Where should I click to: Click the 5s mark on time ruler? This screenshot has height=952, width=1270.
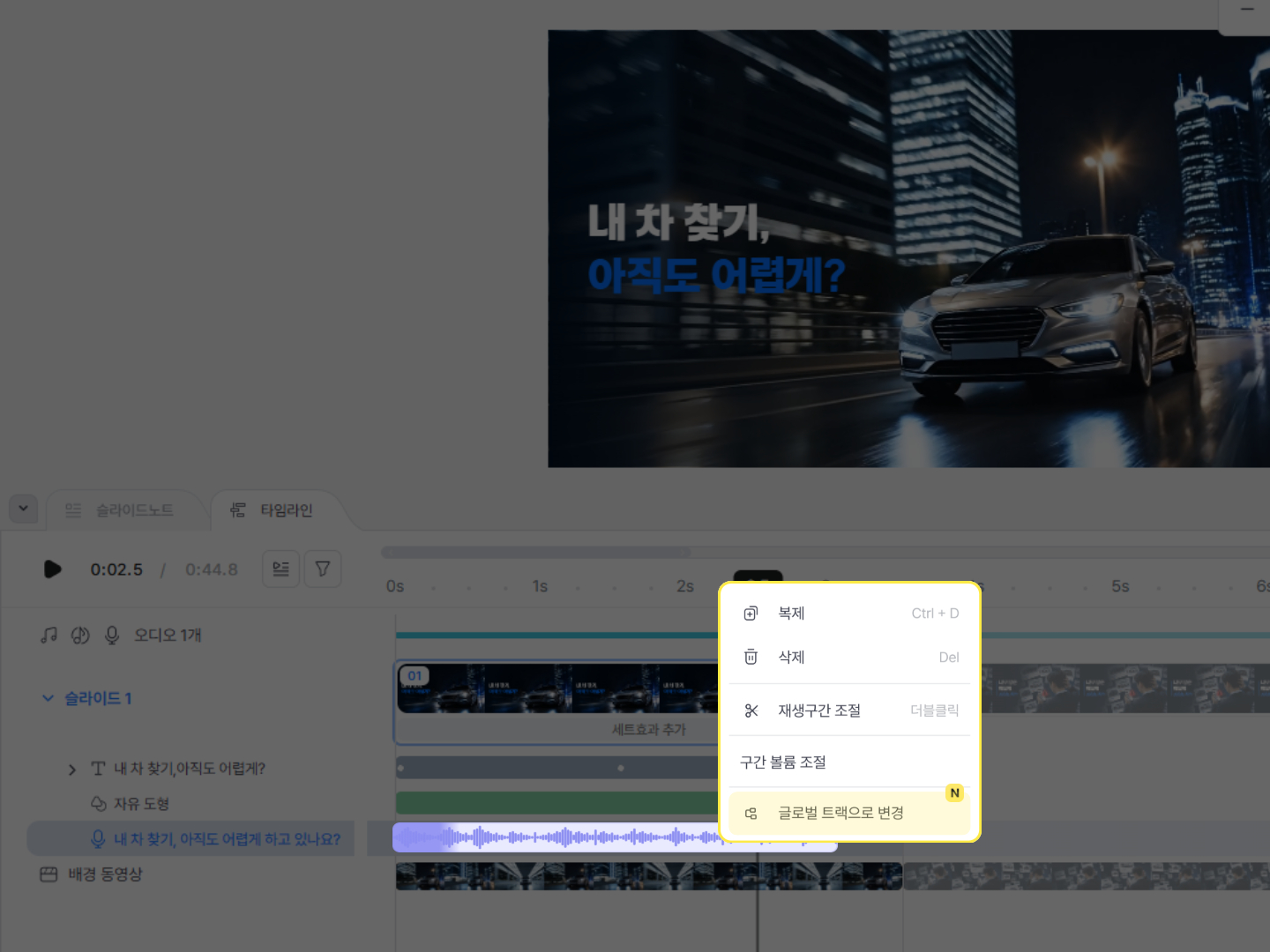[x=1120, y=586]
